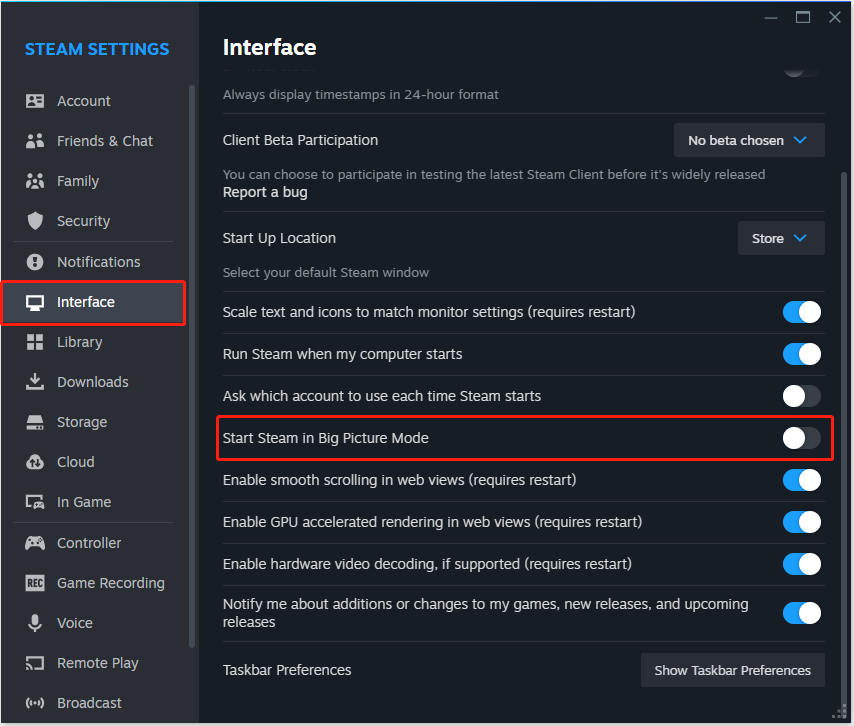Click the Downloads arrow icon
This screenshot has width=854, height=726.
coord(35,382)
